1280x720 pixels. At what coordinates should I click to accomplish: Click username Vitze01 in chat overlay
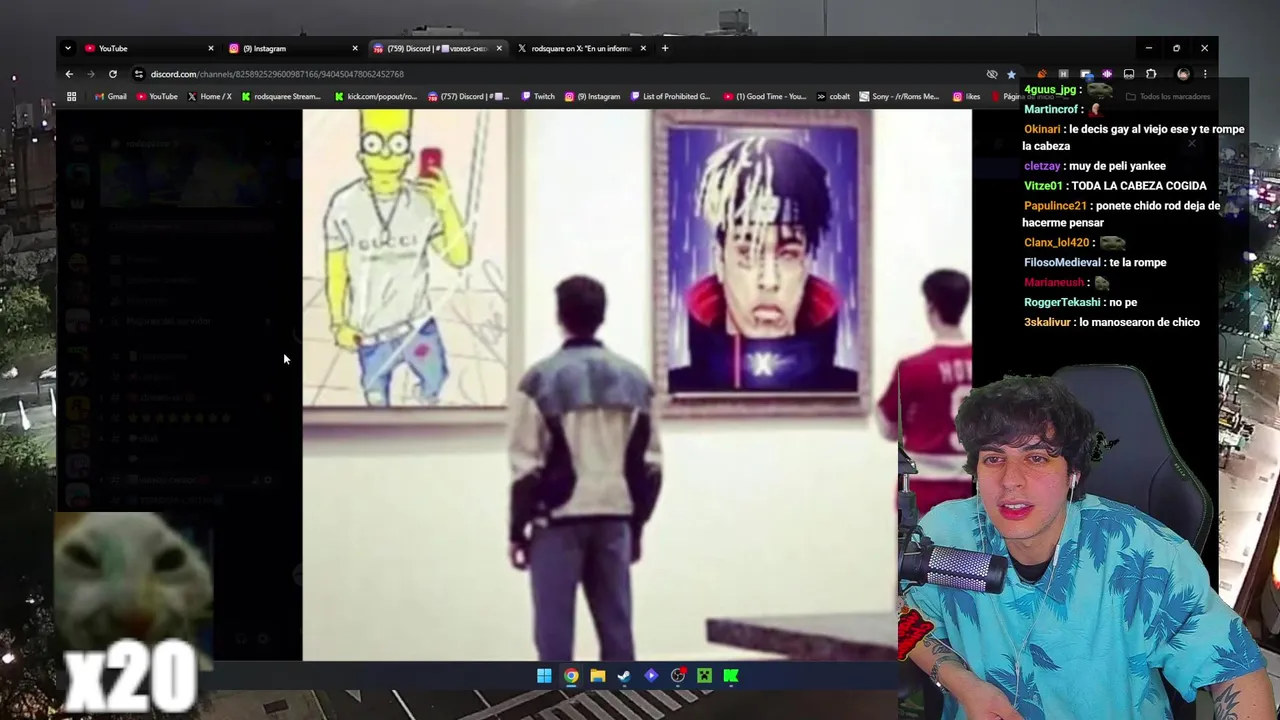pos(1044,186)
